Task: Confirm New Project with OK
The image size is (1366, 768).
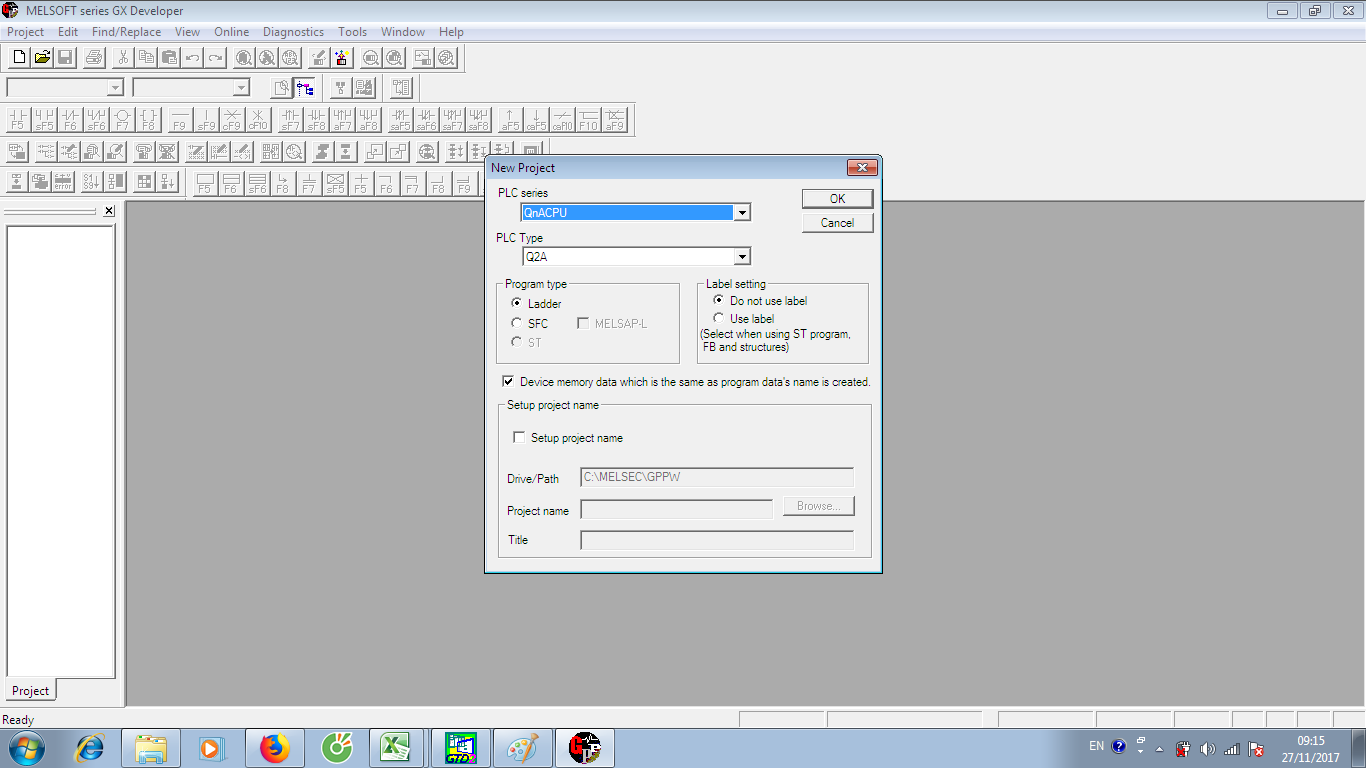Action: [x=838, y=199]
